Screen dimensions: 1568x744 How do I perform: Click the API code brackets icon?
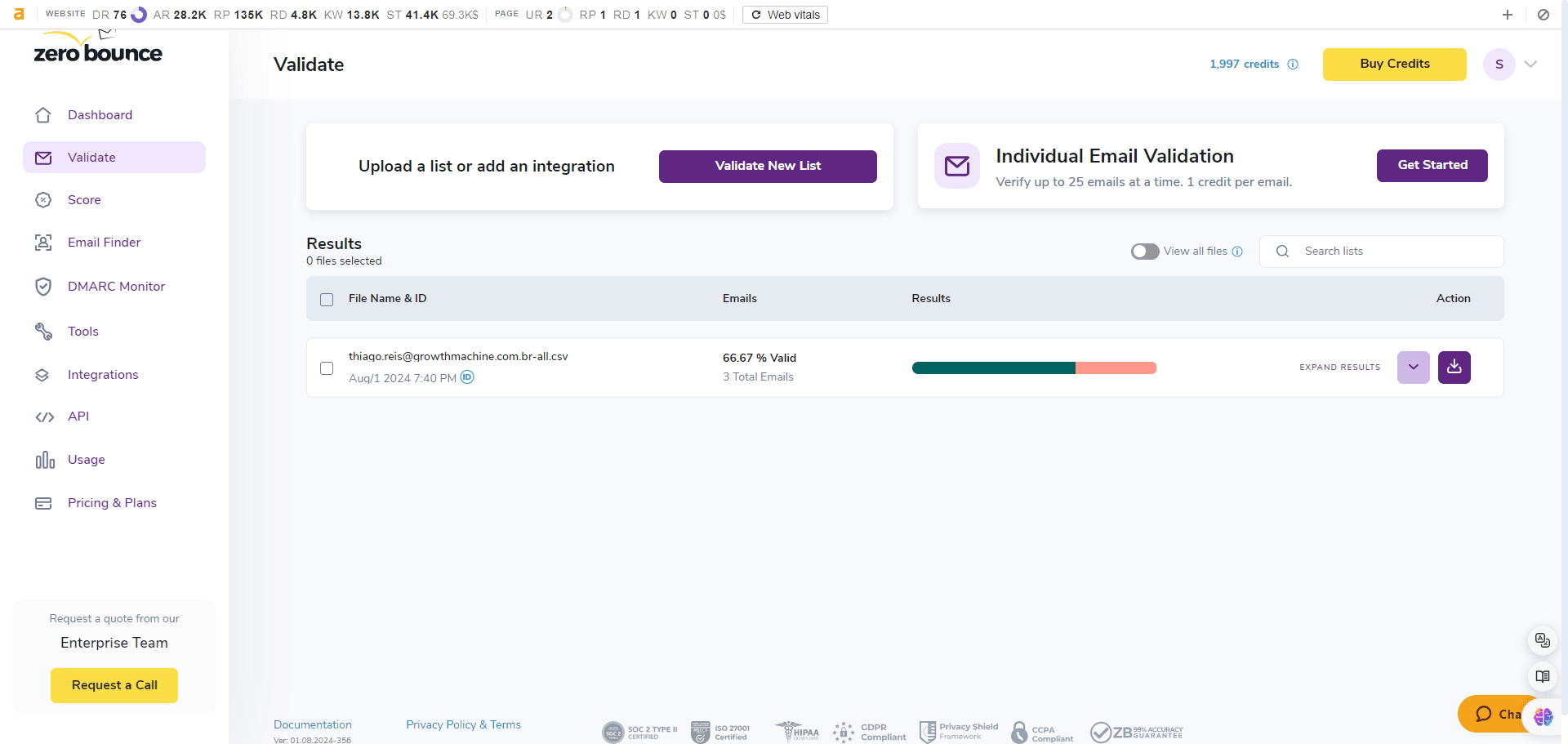(44, 417)
